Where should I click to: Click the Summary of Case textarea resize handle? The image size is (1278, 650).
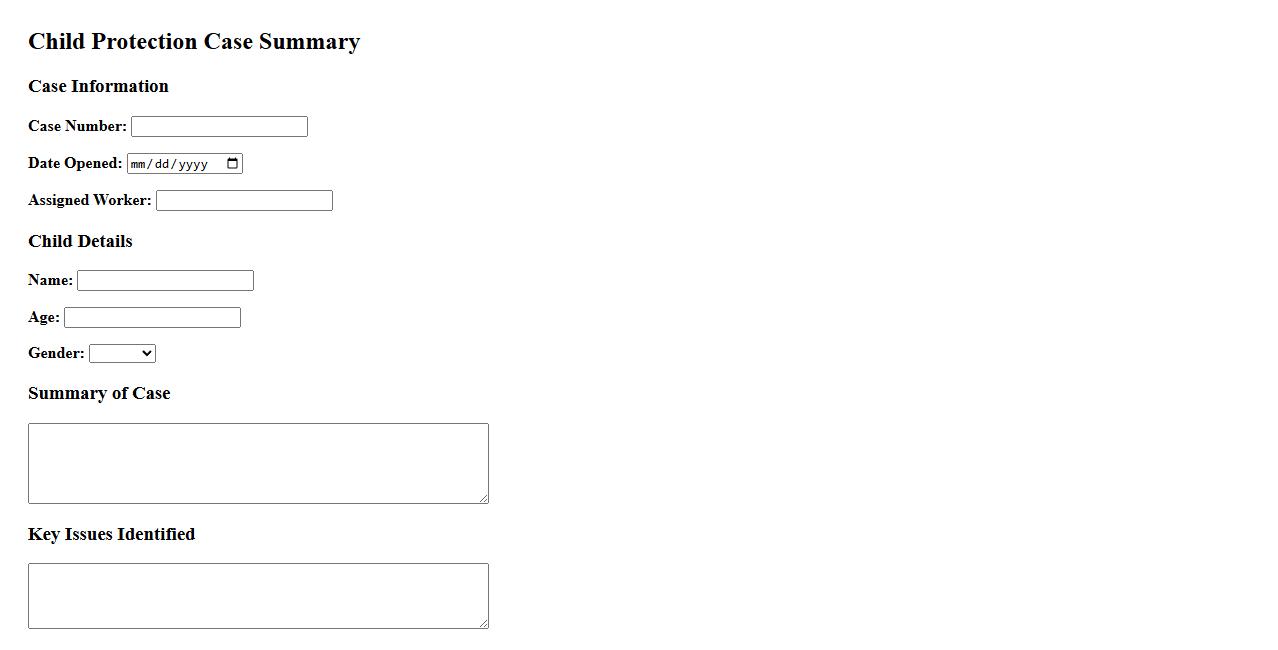[483, 498]
